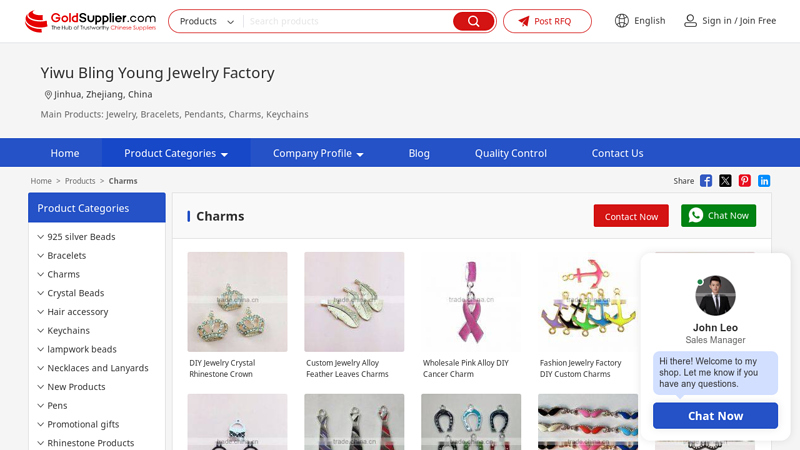
Task: Open the mustache charms thumbnail
Action: 588,422
